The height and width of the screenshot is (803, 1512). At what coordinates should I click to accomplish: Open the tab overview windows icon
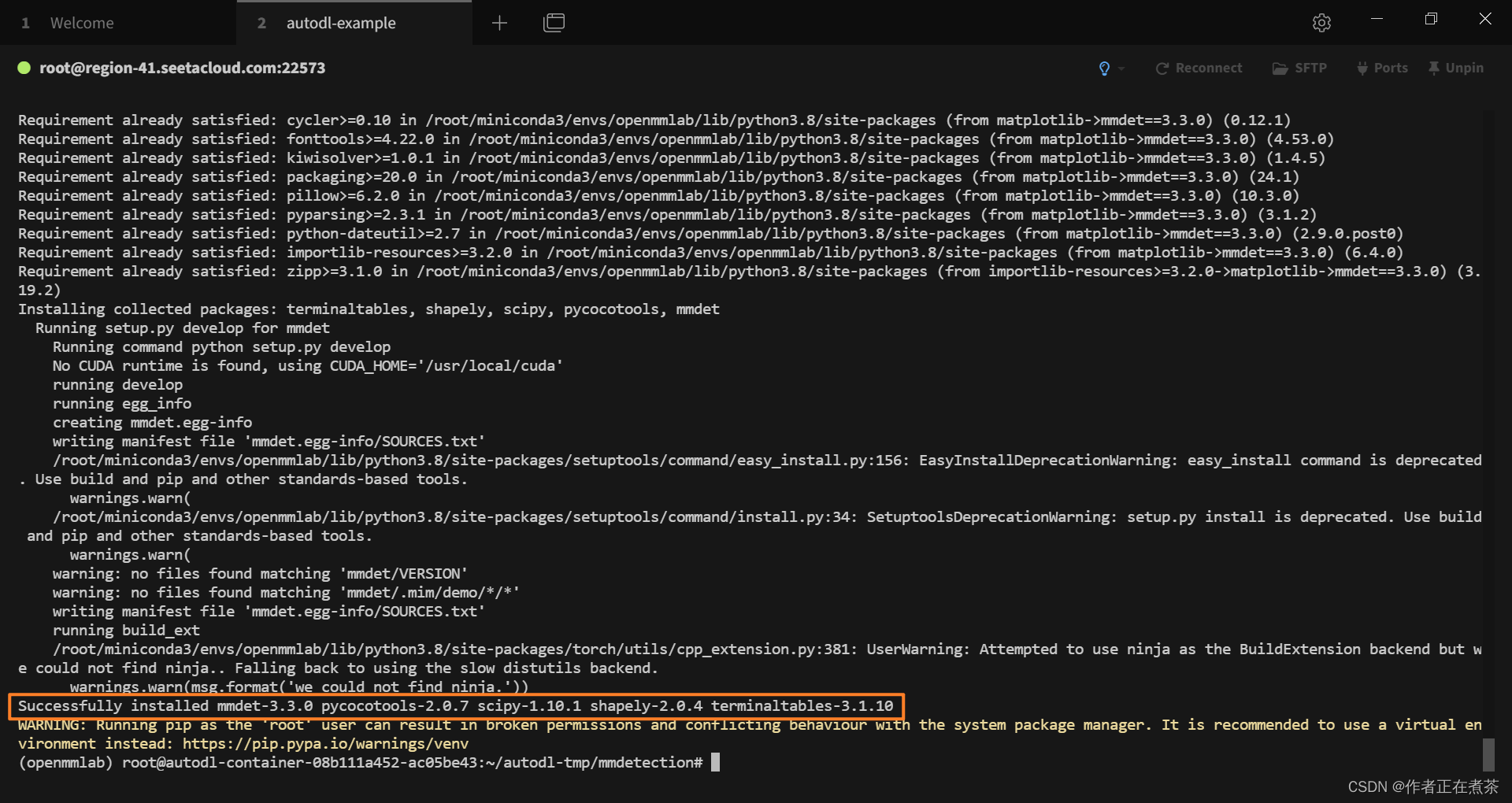point(554,23)
